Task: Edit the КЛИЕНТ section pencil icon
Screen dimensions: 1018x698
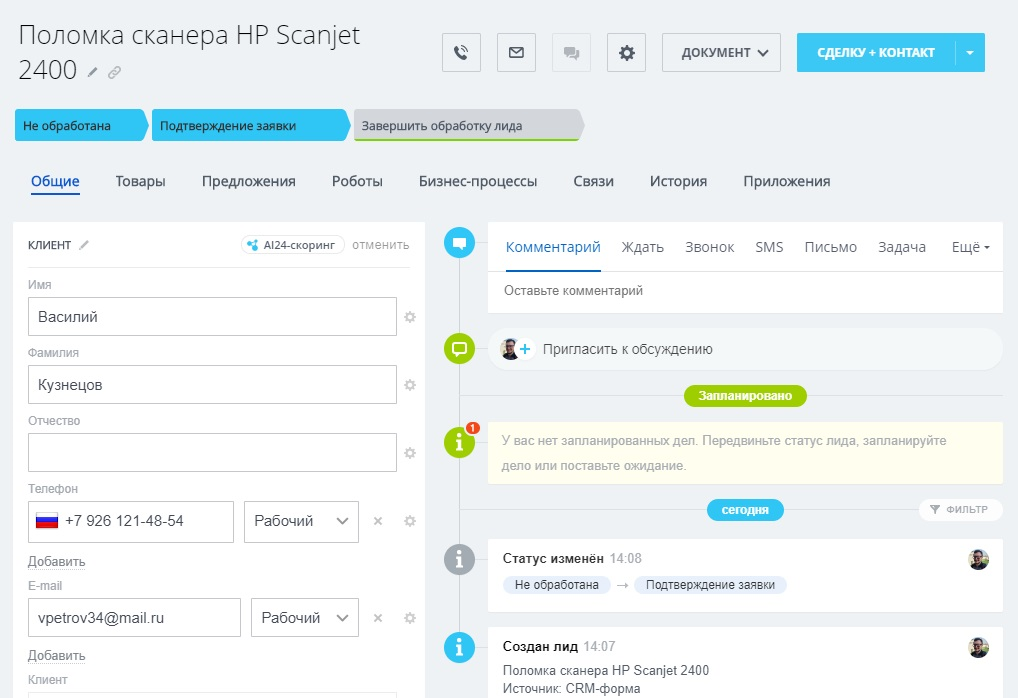Action: coord(84,245)
